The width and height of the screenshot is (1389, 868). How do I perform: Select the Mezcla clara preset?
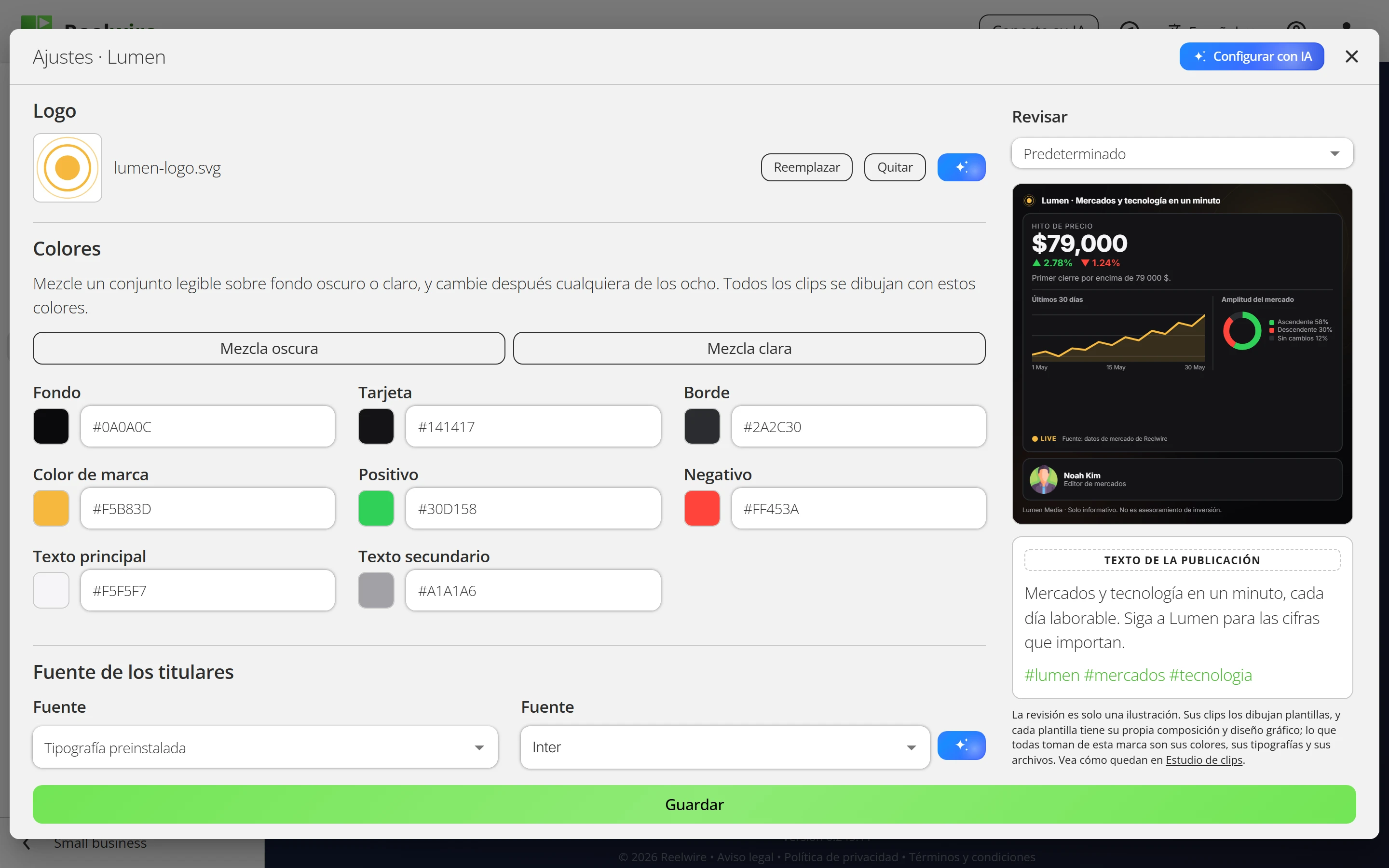point(749,348)
